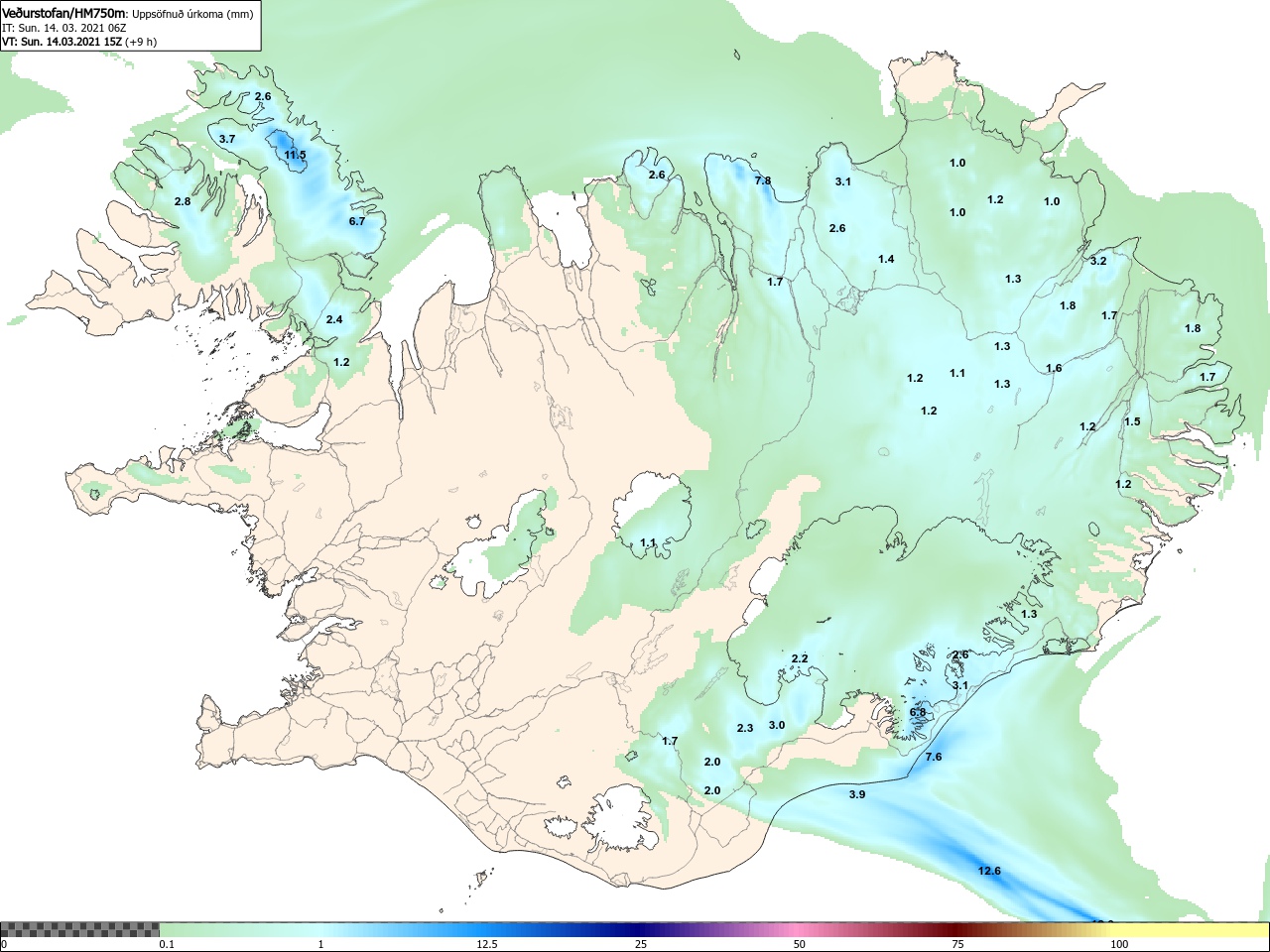The height and width of the screenshot is (952, 1270).
Task: Click the 12.6 value offshore
Action: (x=989, y=871)
